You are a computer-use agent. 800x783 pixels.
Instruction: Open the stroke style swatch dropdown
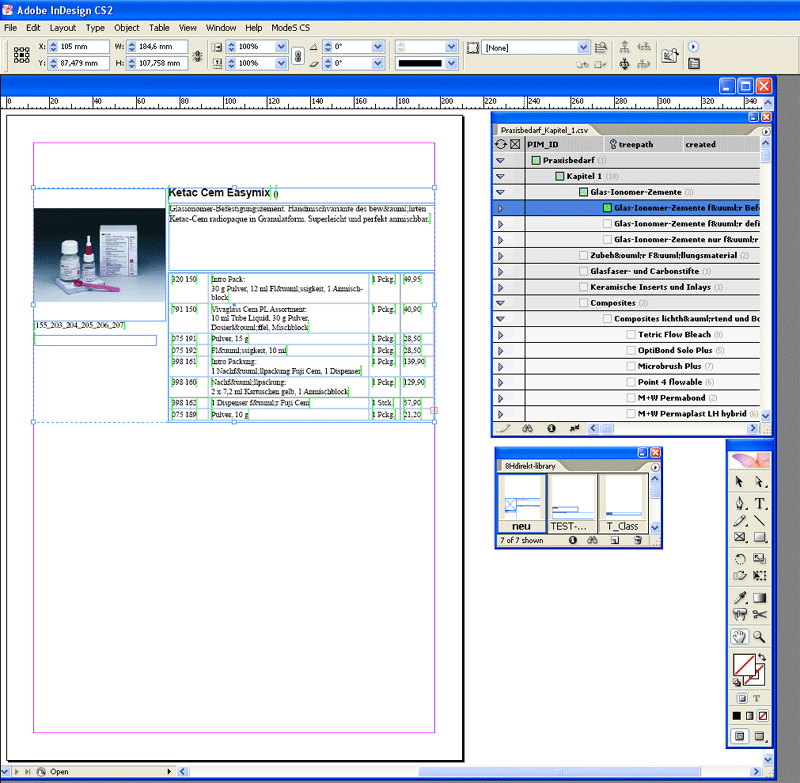coord(450,64)
